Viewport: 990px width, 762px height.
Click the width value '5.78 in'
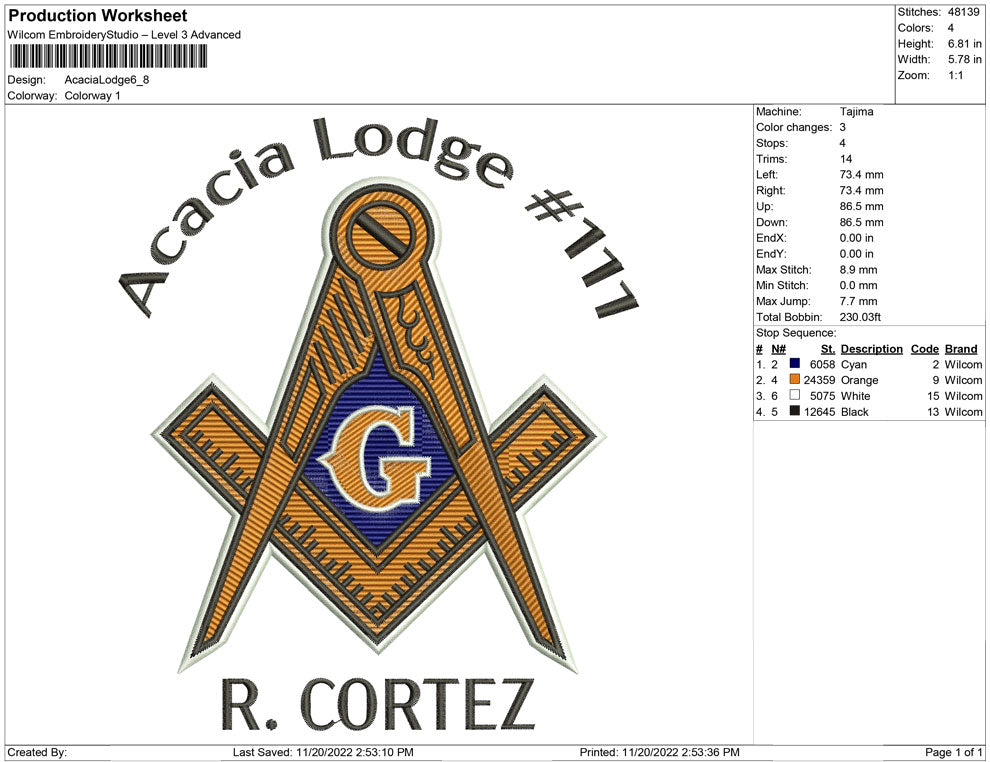[964, 59]
